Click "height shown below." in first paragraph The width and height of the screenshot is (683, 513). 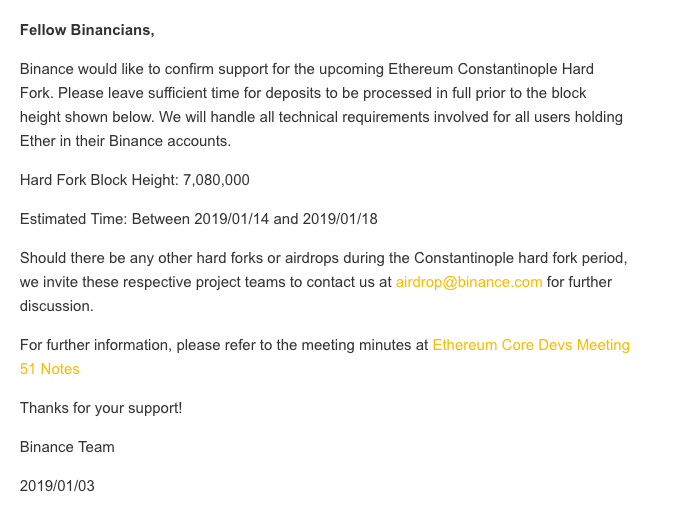(87, 117)
